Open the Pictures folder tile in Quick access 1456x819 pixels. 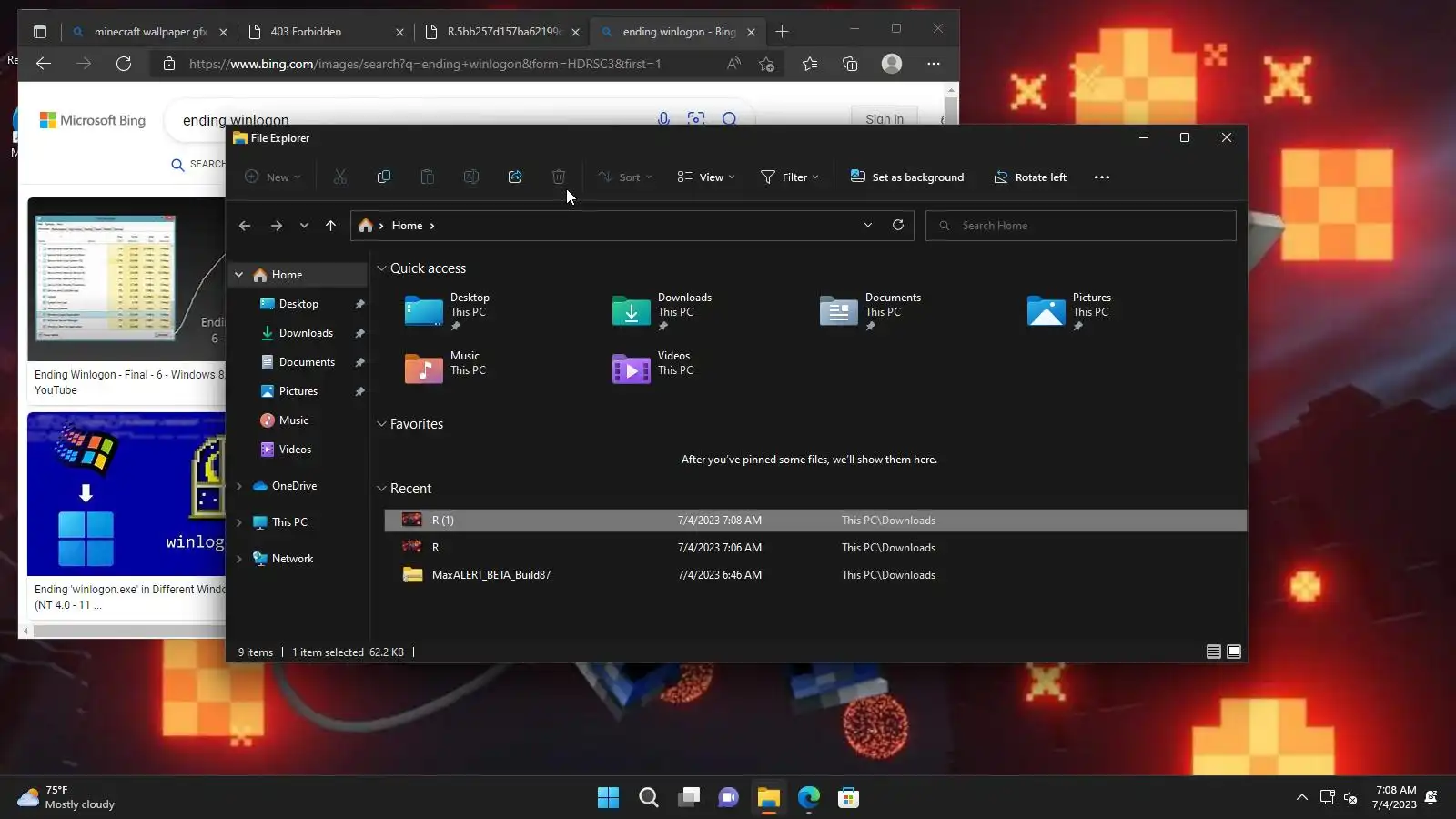click(1069, 311)
